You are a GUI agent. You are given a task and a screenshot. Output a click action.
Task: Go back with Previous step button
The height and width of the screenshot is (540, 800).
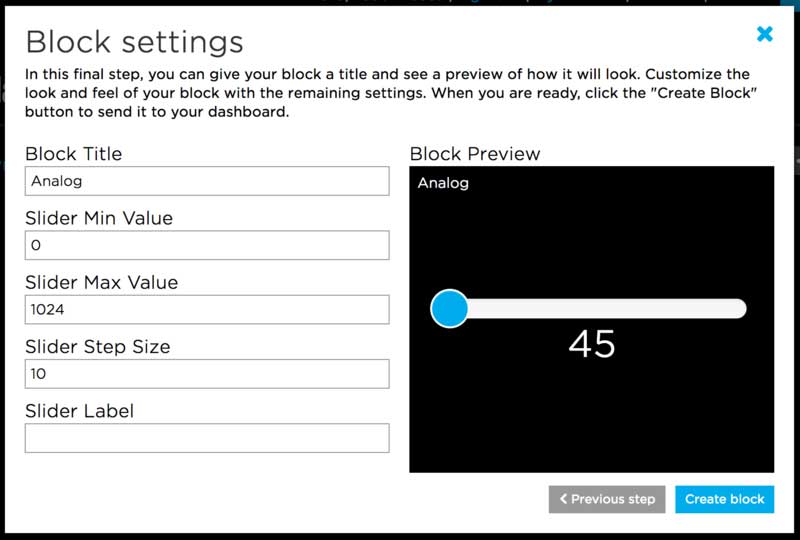pyautogui.click(x=607, y=499)
